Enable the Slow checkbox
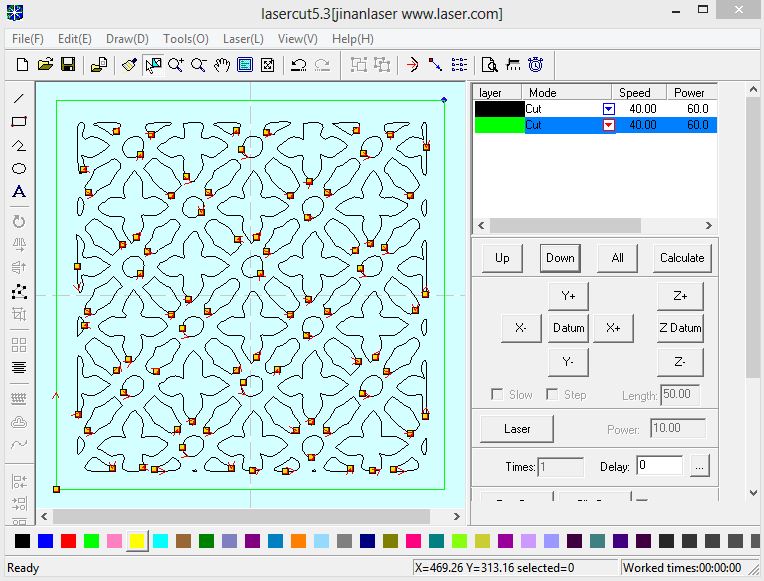Viewport: 764px width, 581px height. click(x=497, y=394)
